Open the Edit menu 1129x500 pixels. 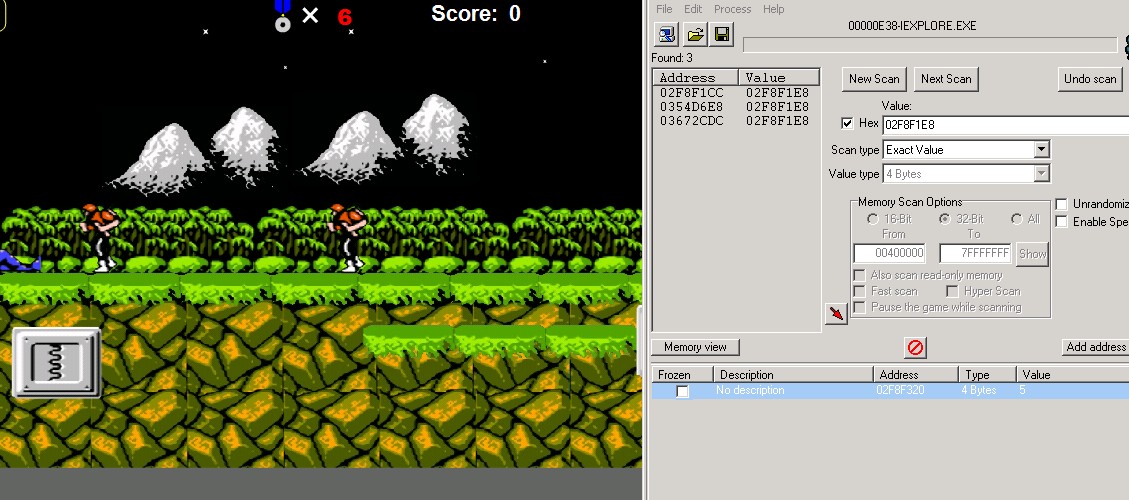click(693, 9)
